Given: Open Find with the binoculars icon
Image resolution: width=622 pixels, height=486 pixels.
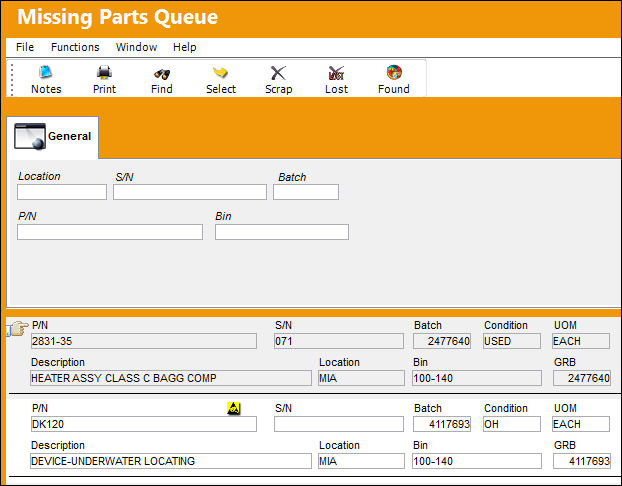Looking at the screenshot, I should pyautogui.click(x=162, y=73).
